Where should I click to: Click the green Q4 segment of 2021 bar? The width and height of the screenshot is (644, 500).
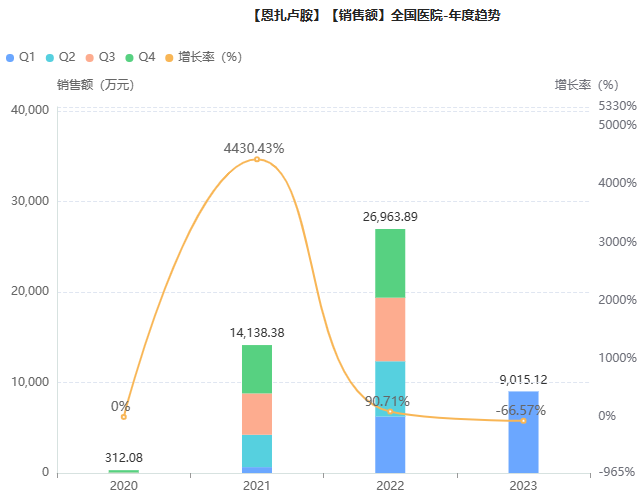pyautogui.click(x=257, y=369)
